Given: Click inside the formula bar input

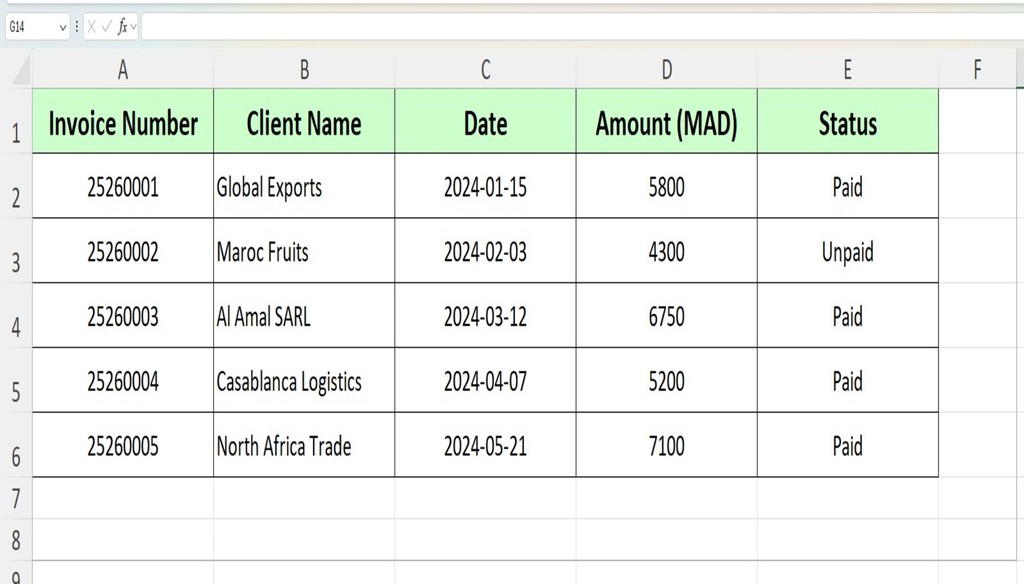Looking at the screenshot, I should click(x=580, y=27).
